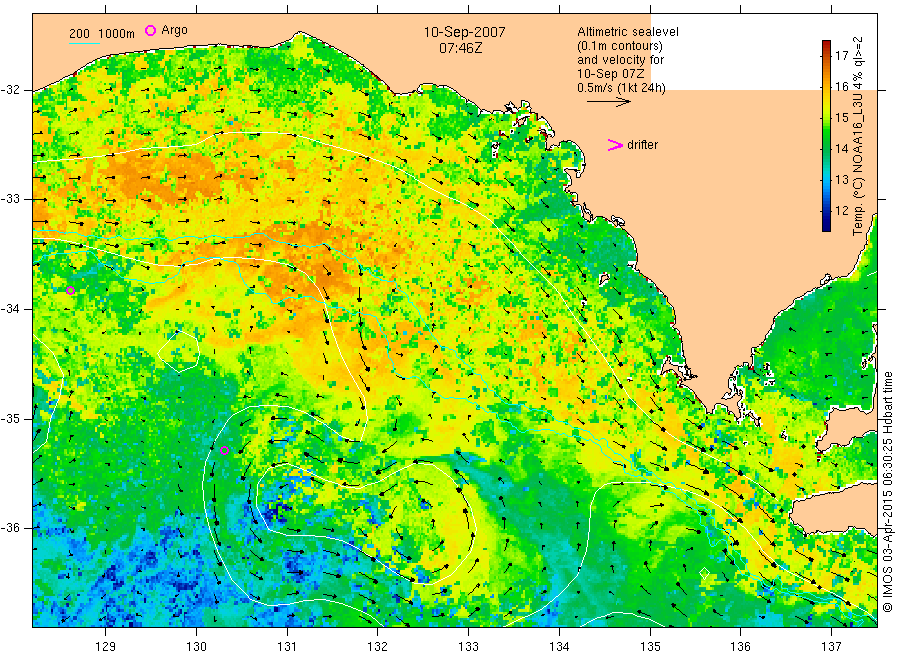Click the '200' depth contour legend text
The height and width of the screenshot is (660, 900).
click(79, 34)
